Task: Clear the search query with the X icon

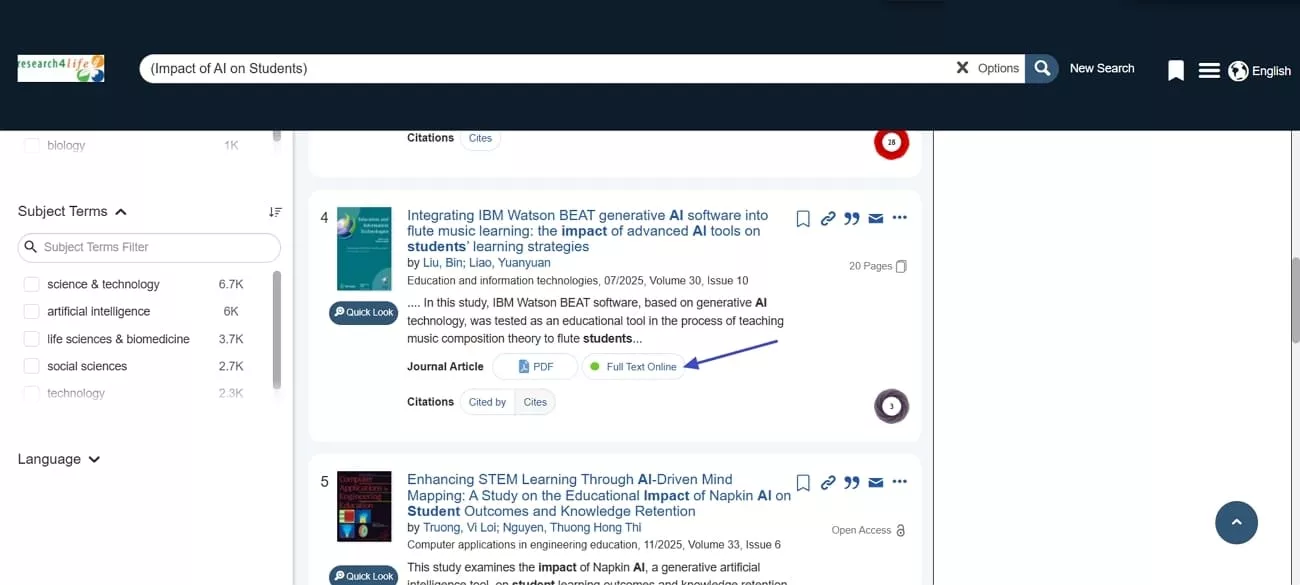Action: [962, 68]
